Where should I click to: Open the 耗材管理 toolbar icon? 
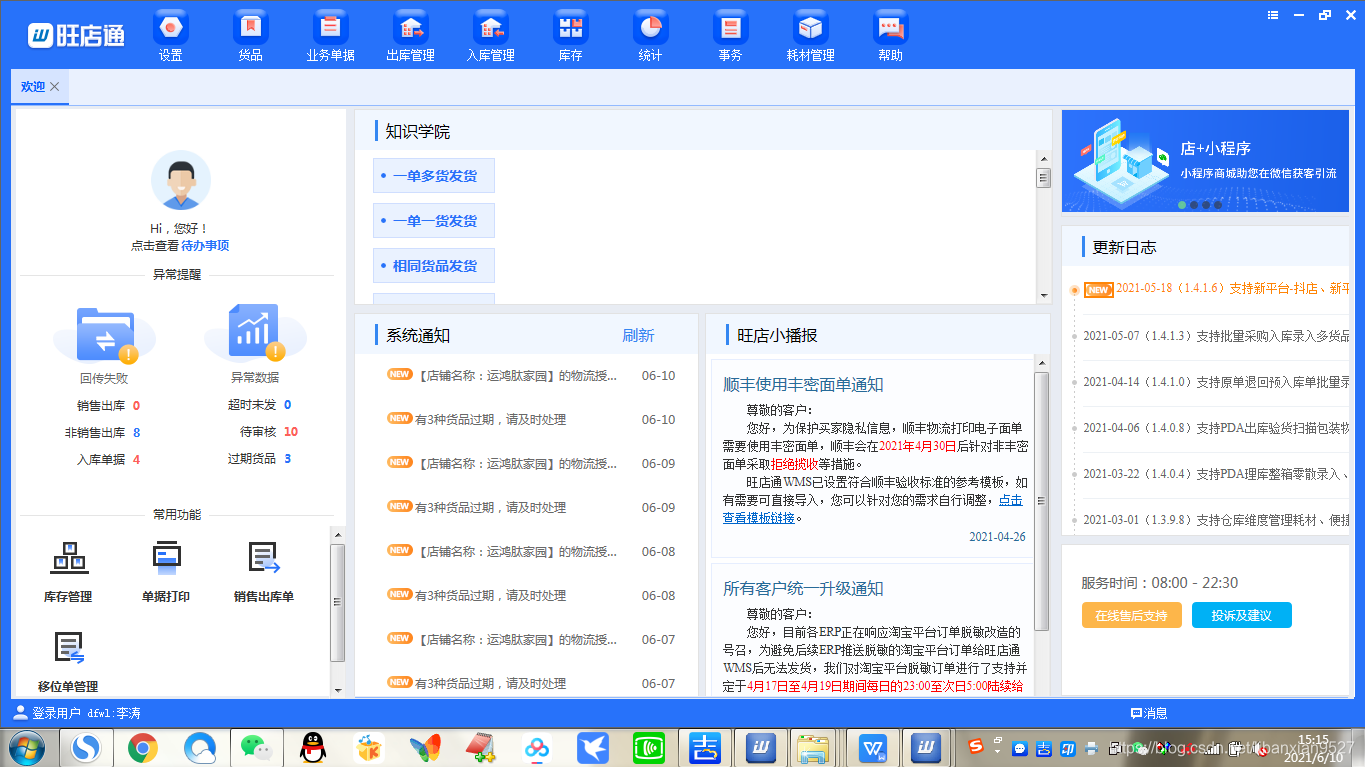811,27
